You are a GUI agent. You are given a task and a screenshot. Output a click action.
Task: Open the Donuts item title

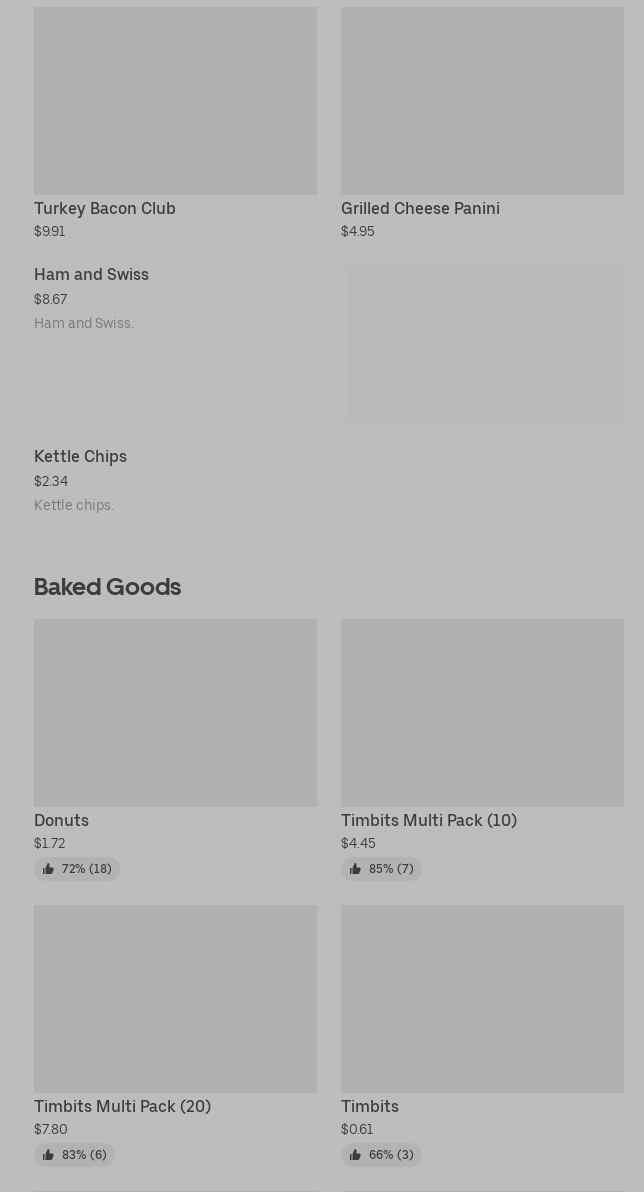(61, 820)
